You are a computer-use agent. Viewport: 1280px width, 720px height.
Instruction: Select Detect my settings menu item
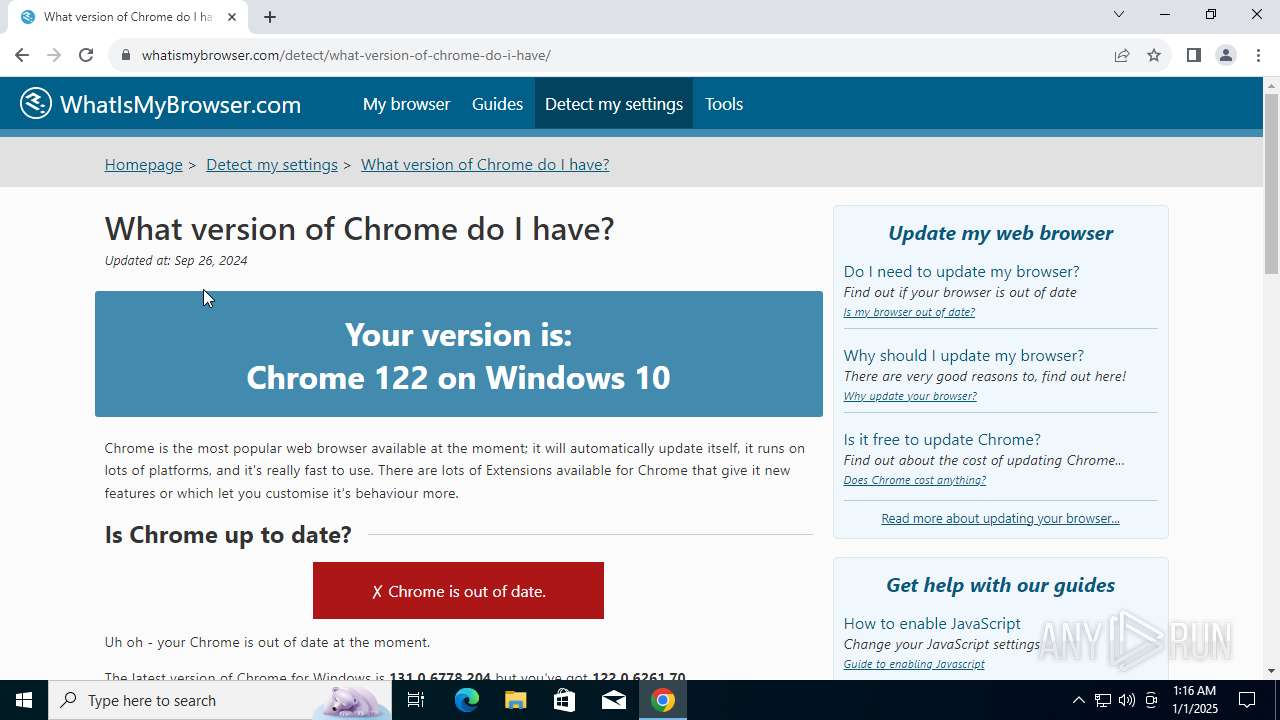(614, 104)
